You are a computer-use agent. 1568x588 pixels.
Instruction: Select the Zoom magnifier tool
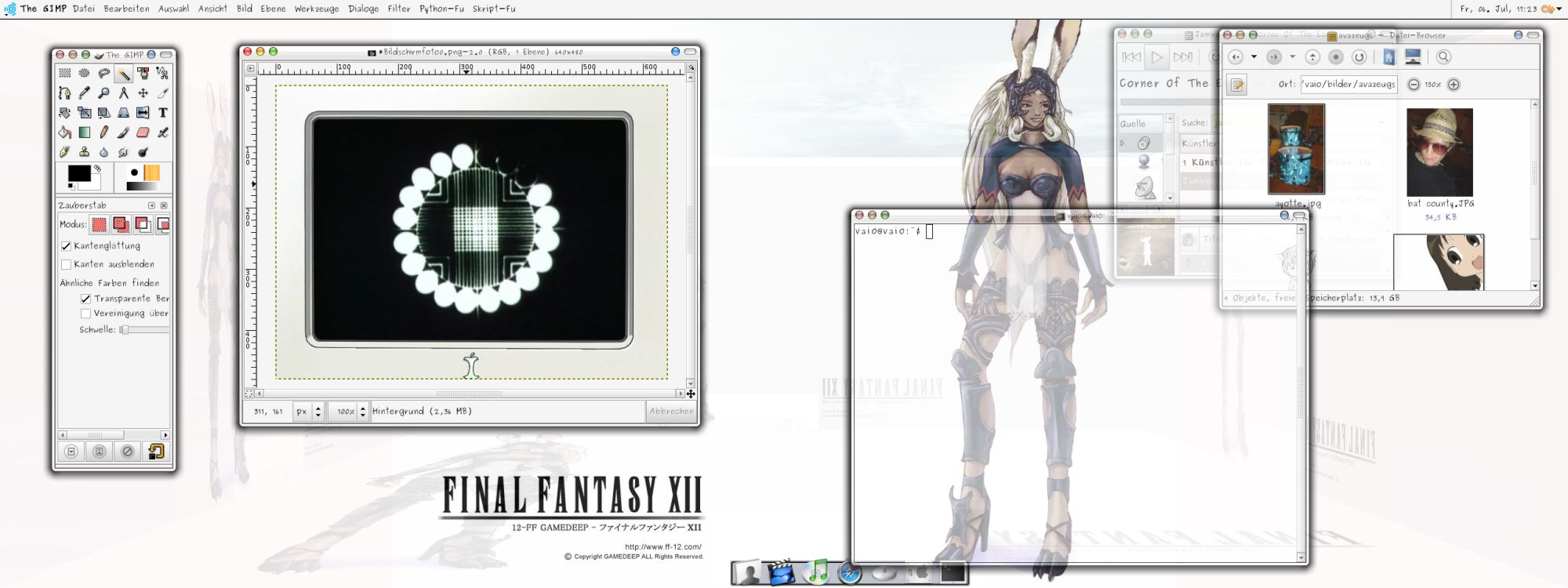[x=103, y=93]
